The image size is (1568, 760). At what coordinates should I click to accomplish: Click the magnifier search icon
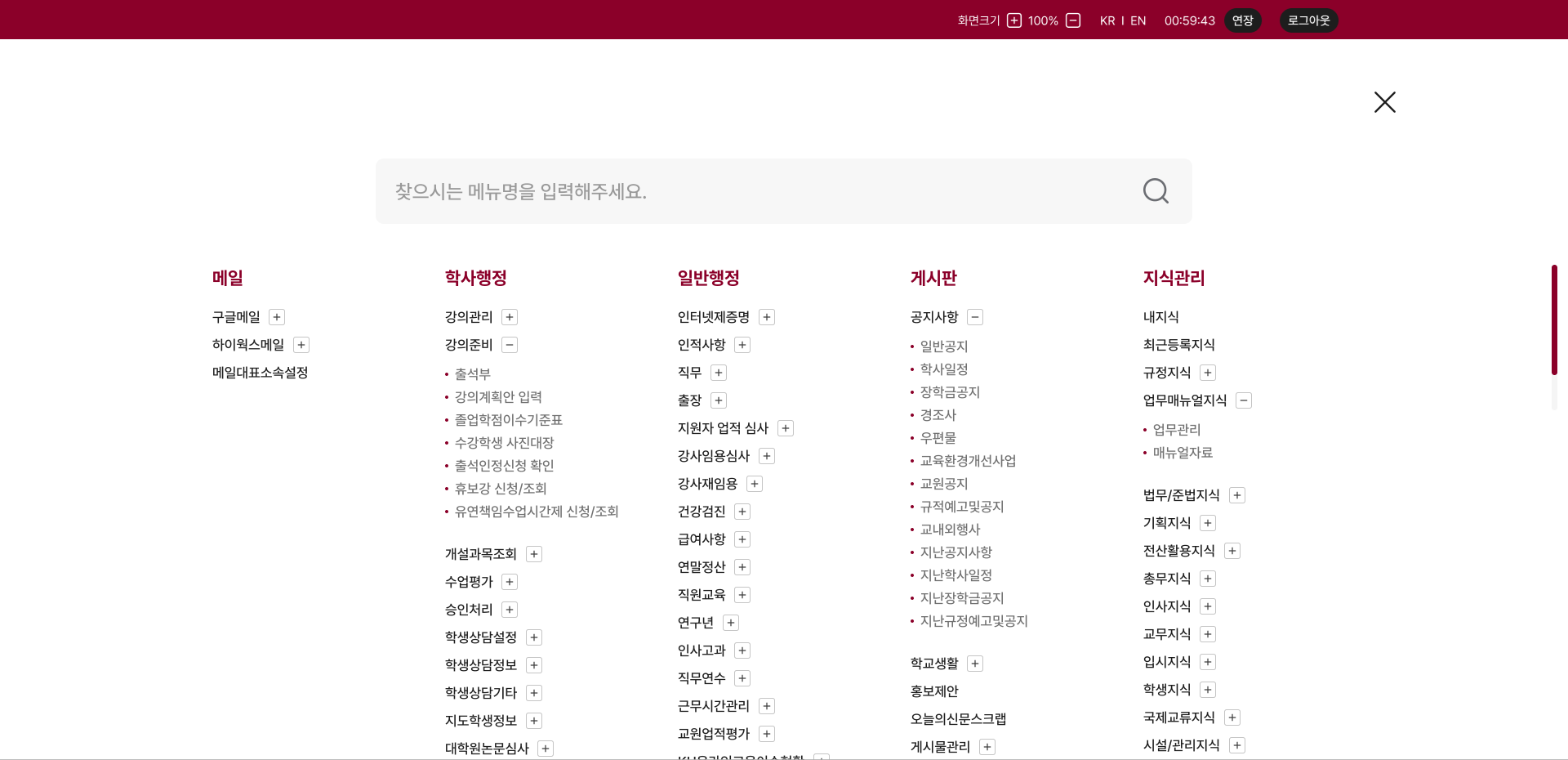(1155, 191)
